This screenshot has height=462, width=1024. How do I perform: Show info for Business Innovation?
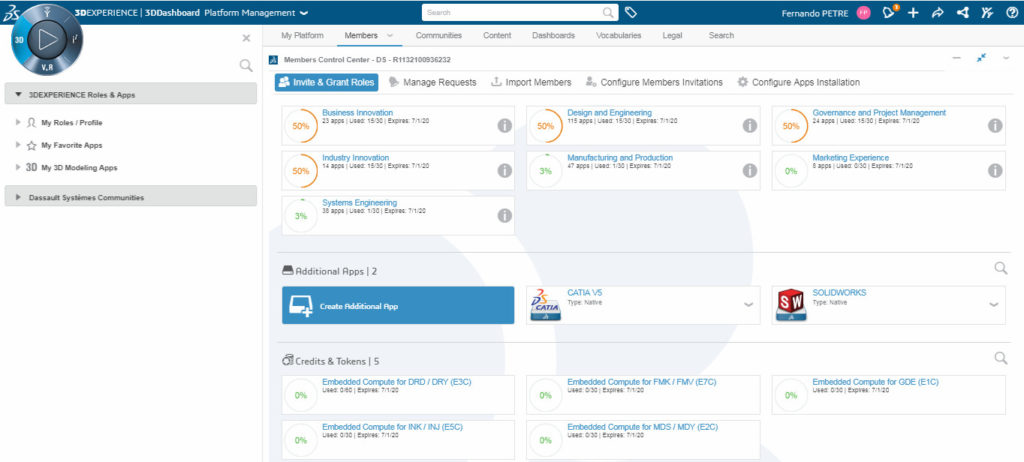[504, 125]
